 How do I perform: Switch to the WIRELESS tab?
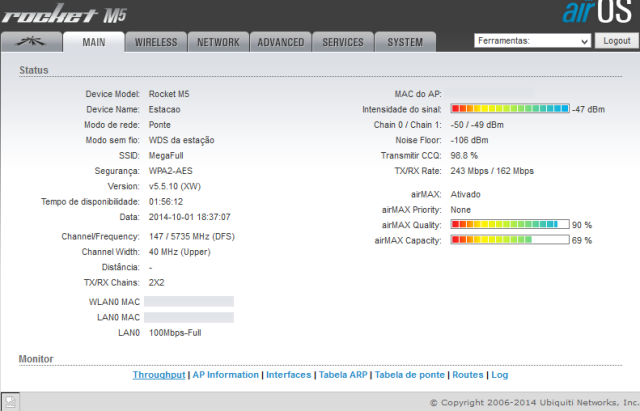pyautogui.click(x=156, y=42)
